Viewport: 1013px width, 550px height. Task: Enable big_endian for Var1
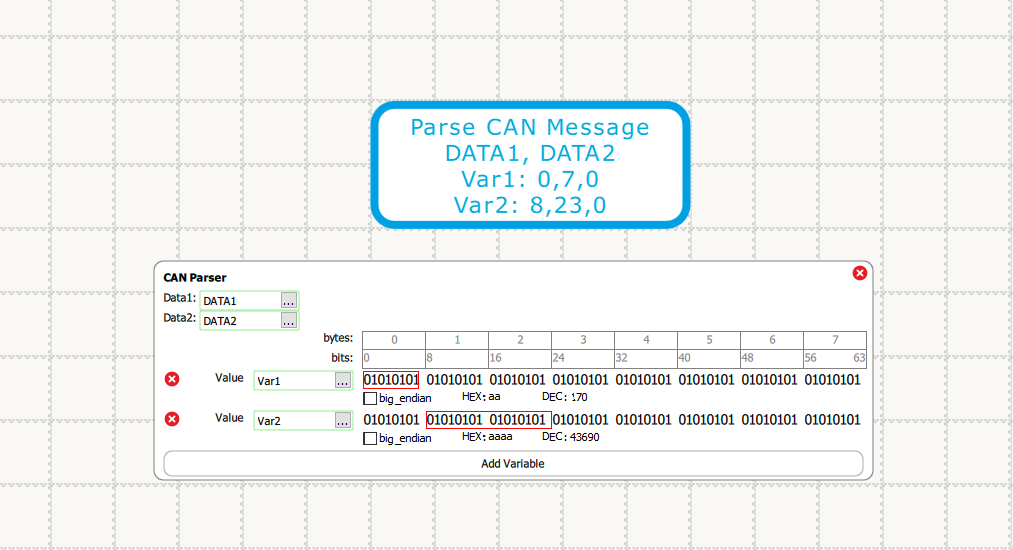[370, 398]
